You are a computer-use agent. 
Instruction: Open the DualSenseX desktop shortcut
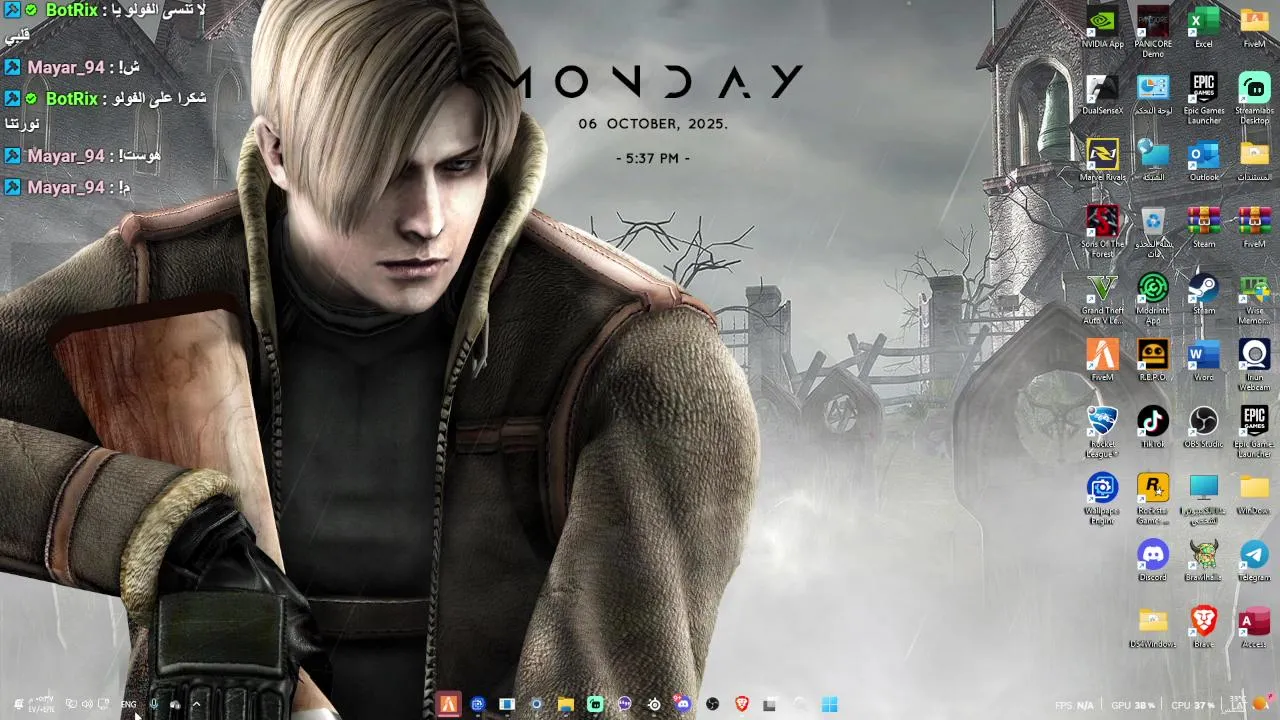tap(1102, 94)
